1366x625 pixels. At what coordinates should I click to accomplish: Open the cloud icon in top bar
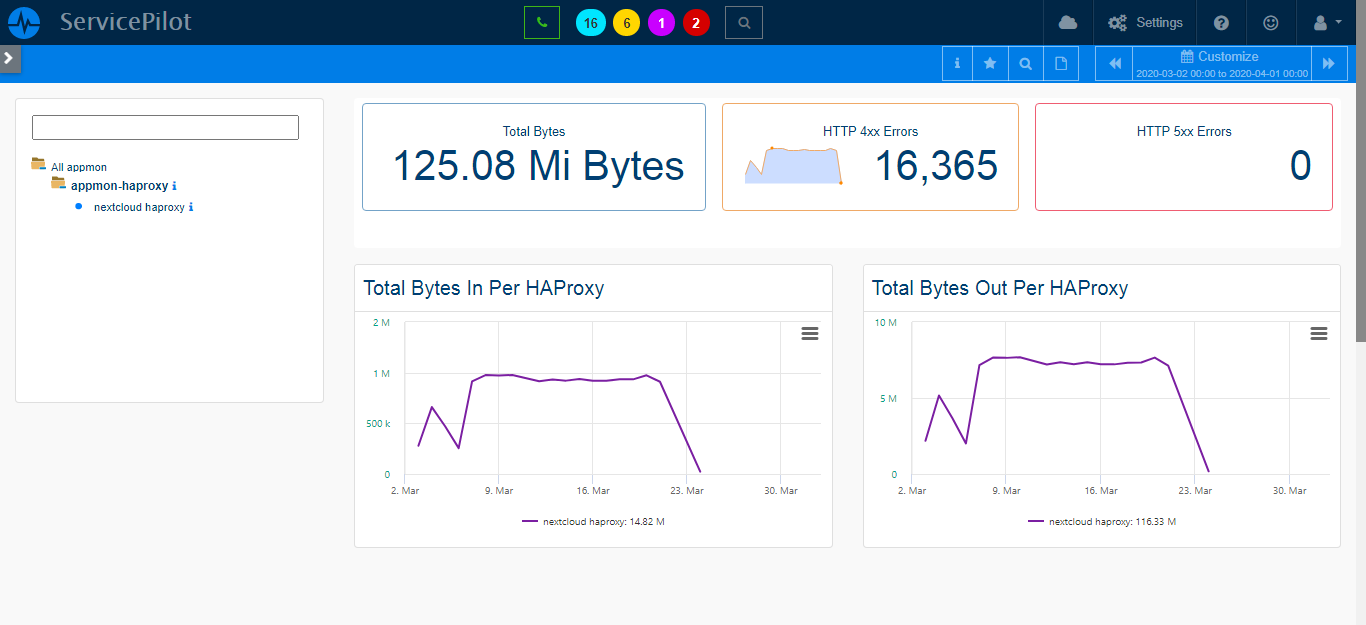tap(1068, 22)
